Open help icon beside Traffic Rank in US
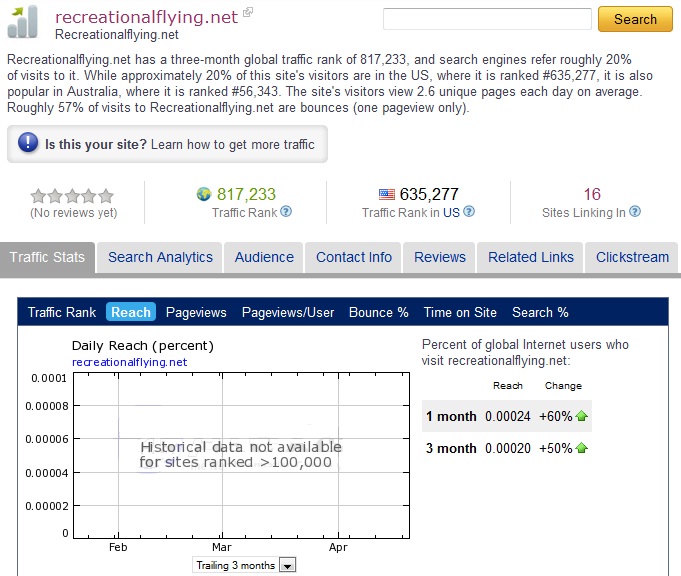 click(469, 212)
